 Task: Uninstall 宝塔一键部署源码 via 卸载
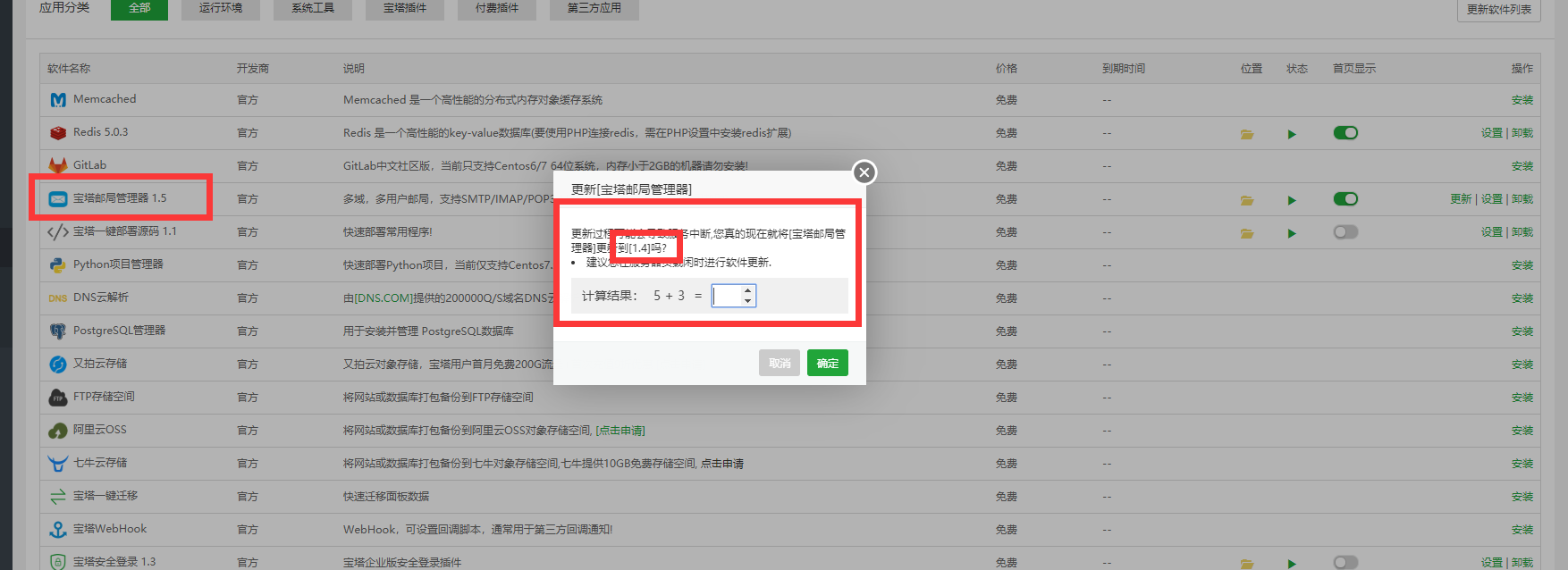1522,232
